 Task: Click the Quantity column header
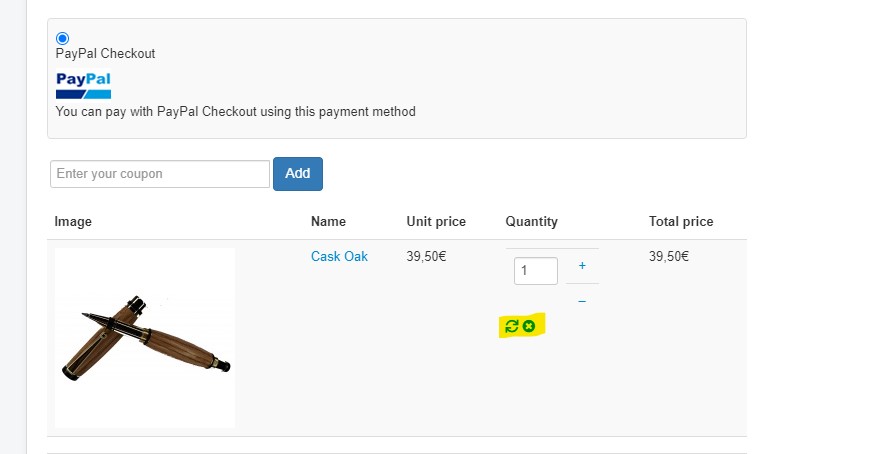pos(531,222)
